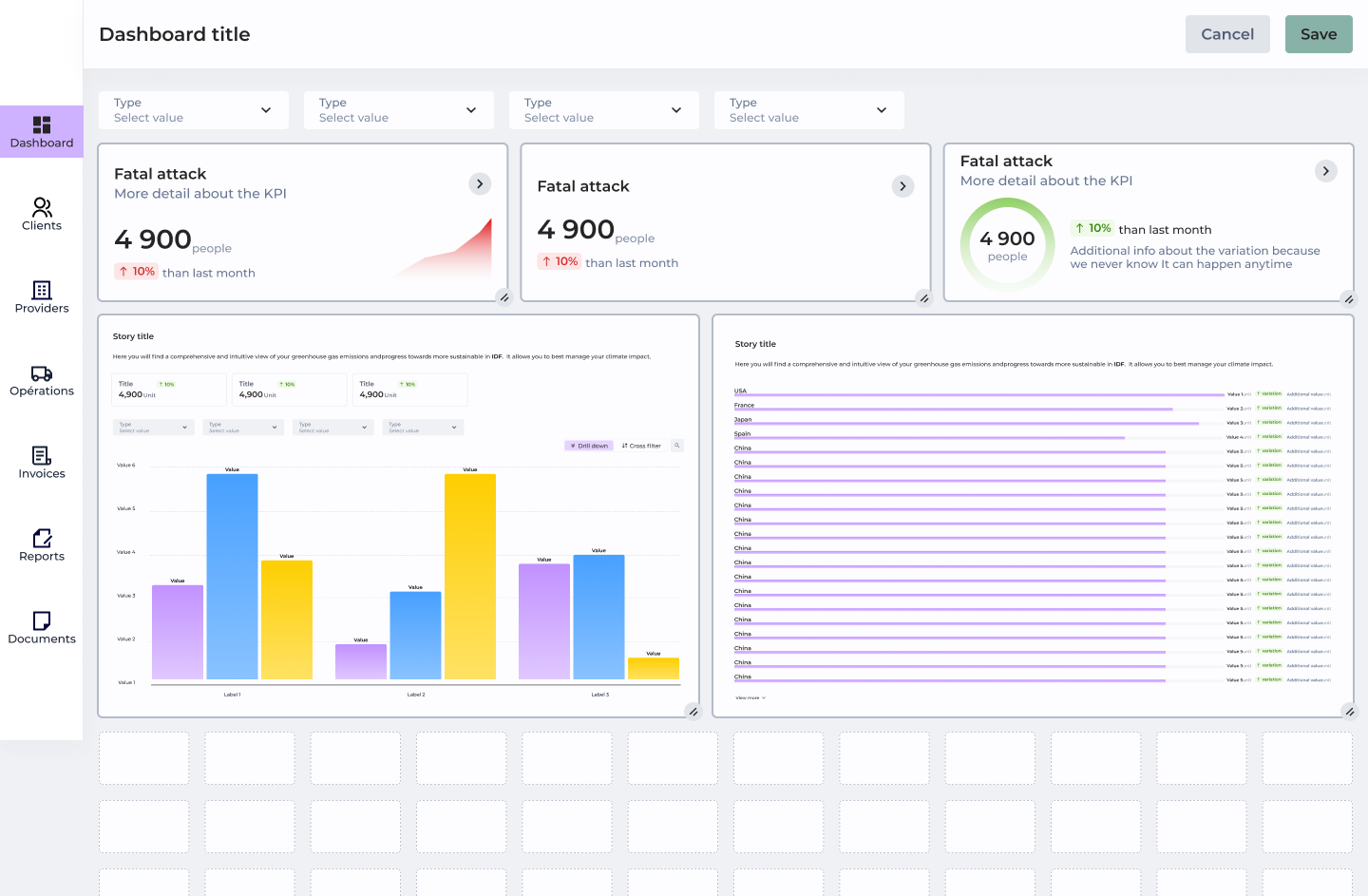Save the dashboard
The width and height of the screenshot is (1368, 896).
point(1319,34)
